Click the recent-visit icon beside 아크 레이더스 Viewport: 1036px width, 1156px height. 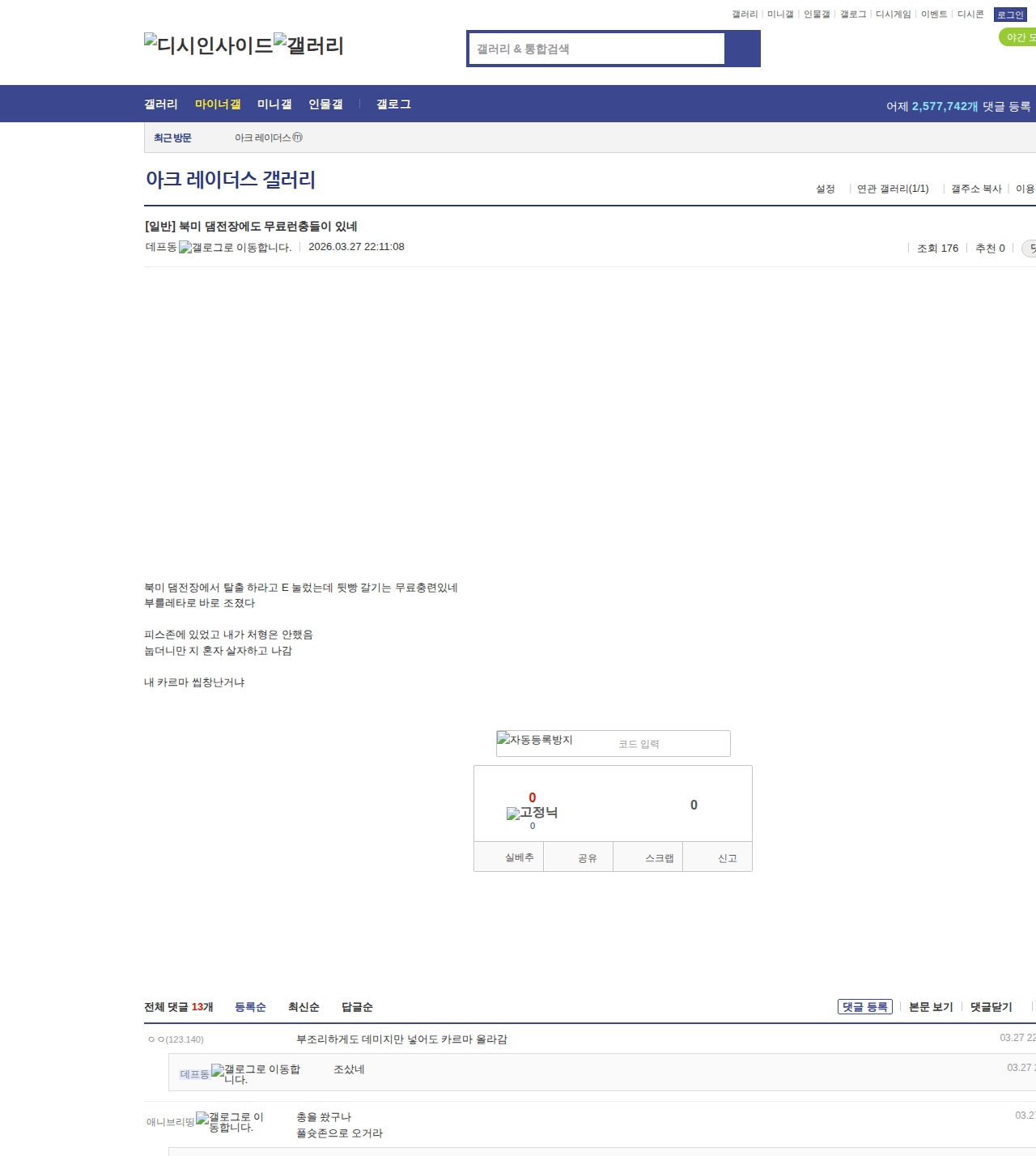[x=298, y=138]
